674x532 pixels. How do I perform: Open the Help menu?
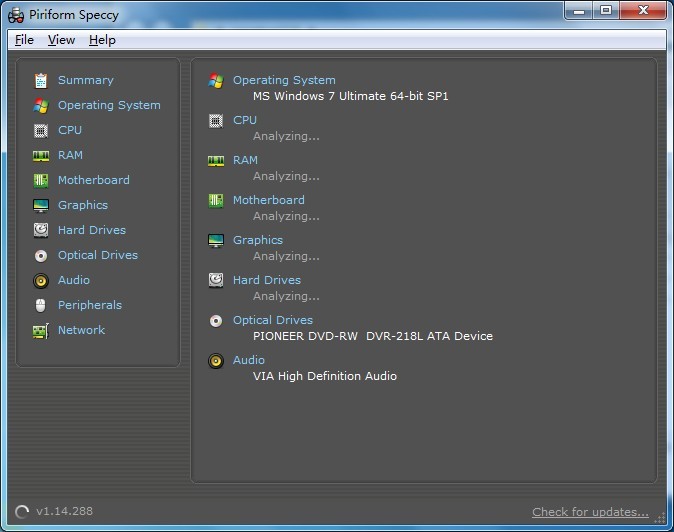[102, 40]
